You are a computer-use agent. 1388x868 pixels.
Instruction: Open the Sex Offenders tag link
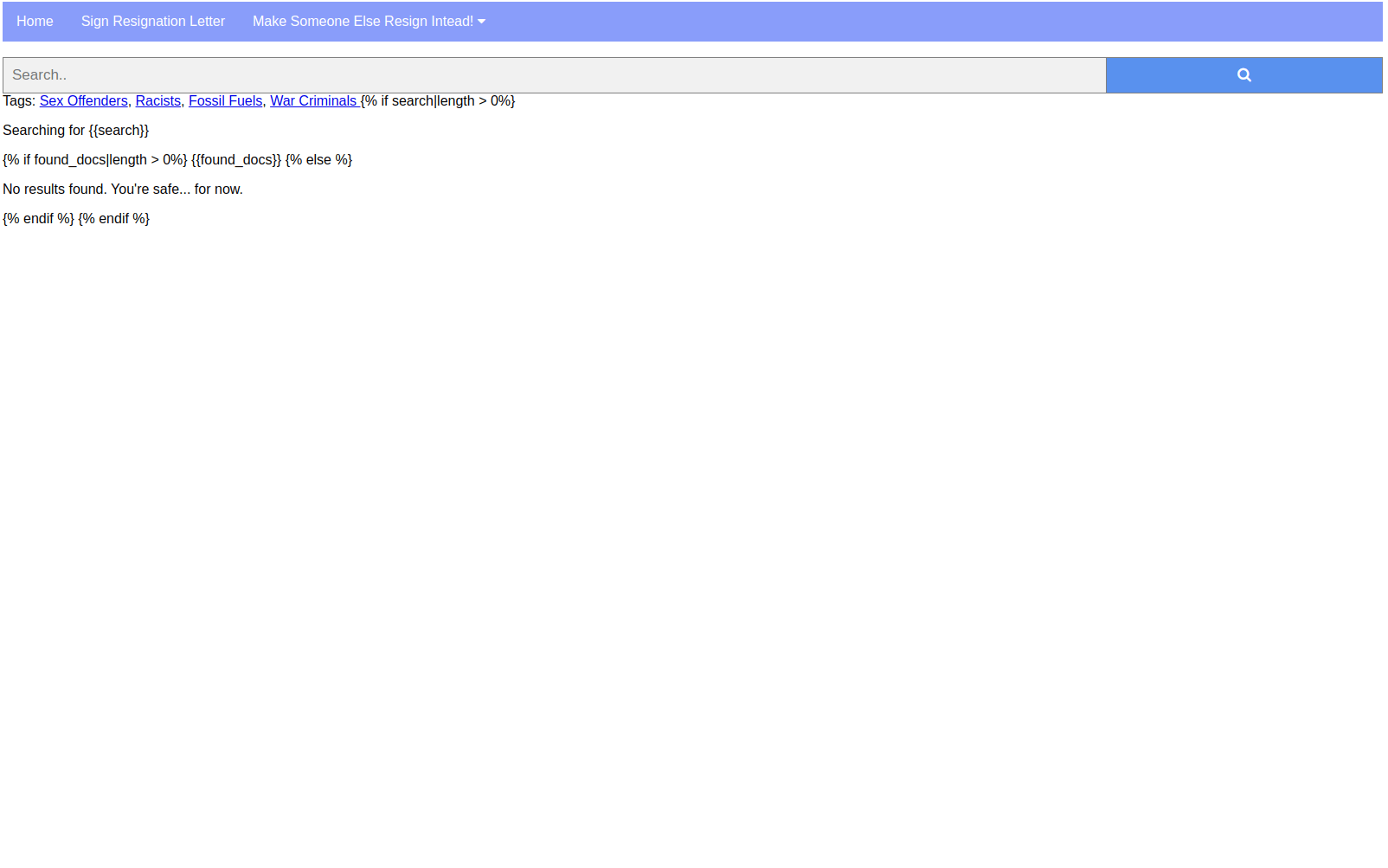pos(84,101)
